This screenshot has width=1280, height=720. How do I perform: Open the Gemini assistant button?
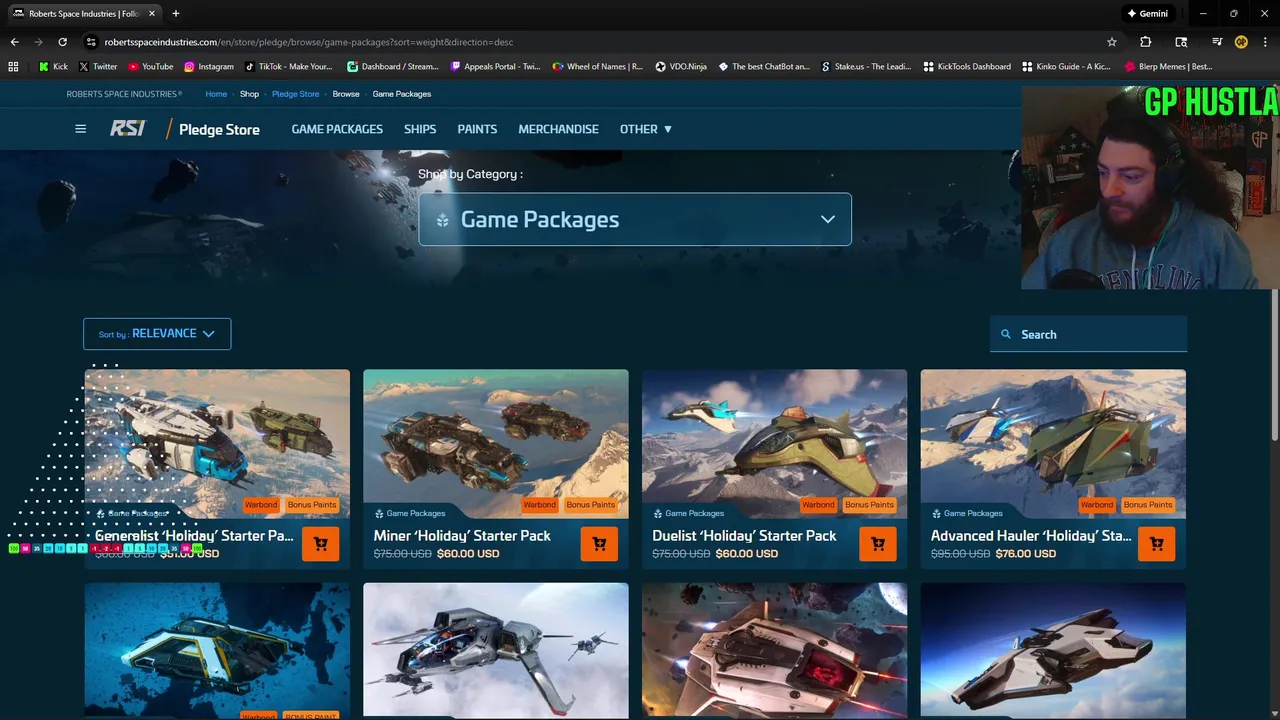click(1147, 14)
